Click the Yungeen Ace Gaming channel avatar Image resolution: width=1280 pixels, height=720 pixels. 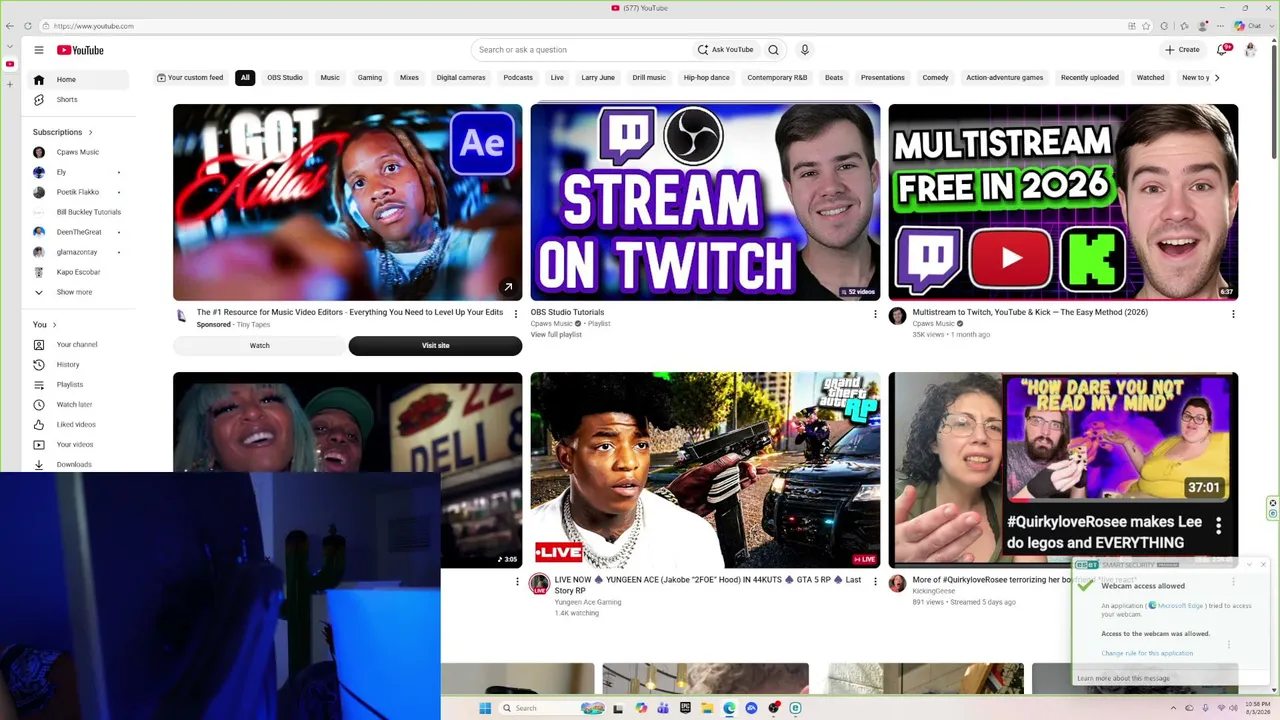pos(539,584)
